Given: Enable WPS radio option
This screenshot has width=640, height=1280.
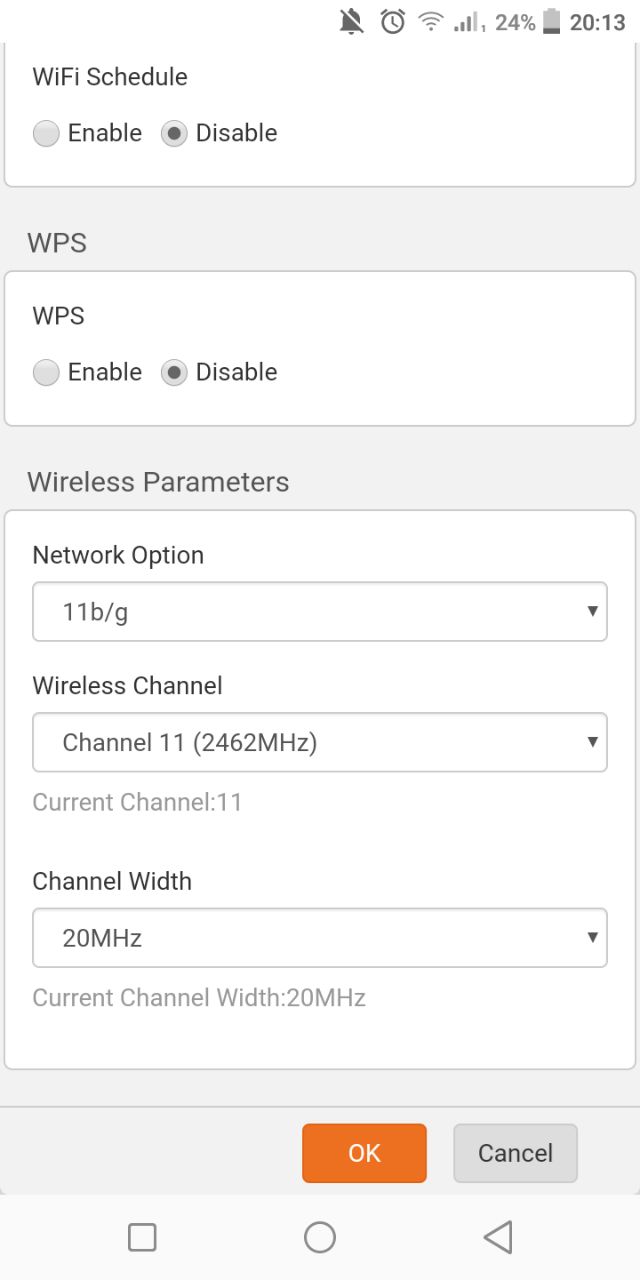Looking at the screenshot, I should pyautogui.click(x=46, y=373).
